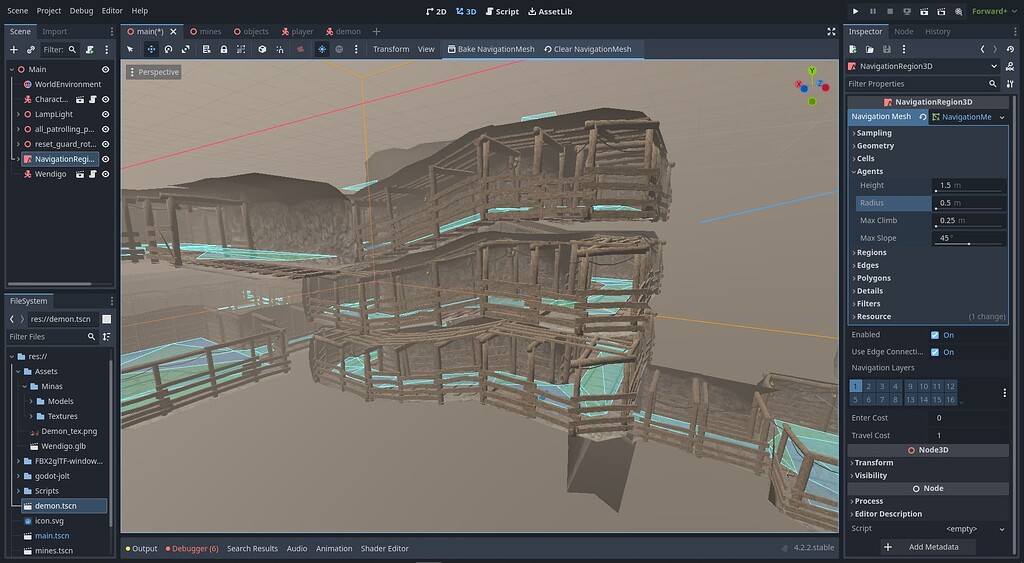This screenshot has height=563, width=1024.
Task: Uncheck Use Edge Connections checkbox
Action: click(935, 352)
